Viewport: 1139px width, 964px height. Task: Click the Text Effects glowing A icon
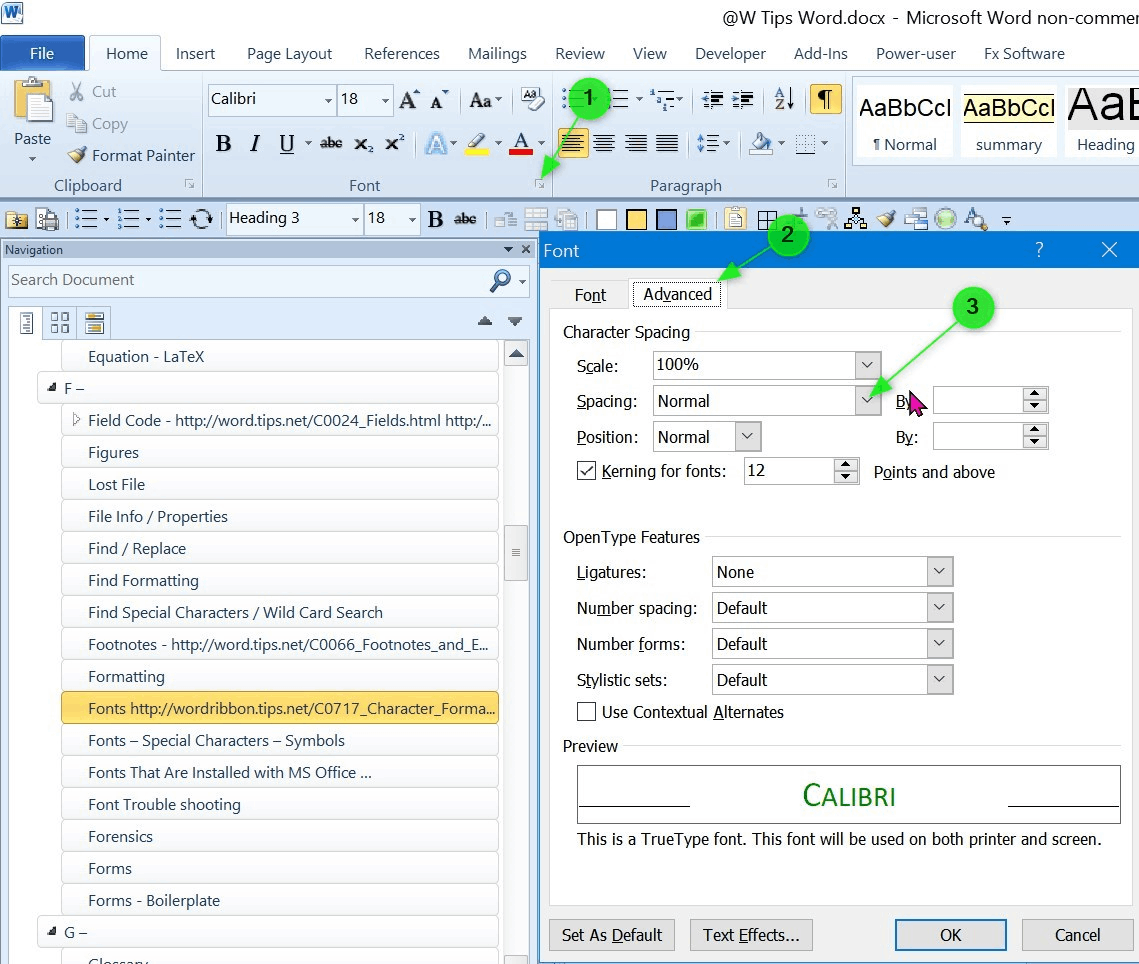[435, 143]
